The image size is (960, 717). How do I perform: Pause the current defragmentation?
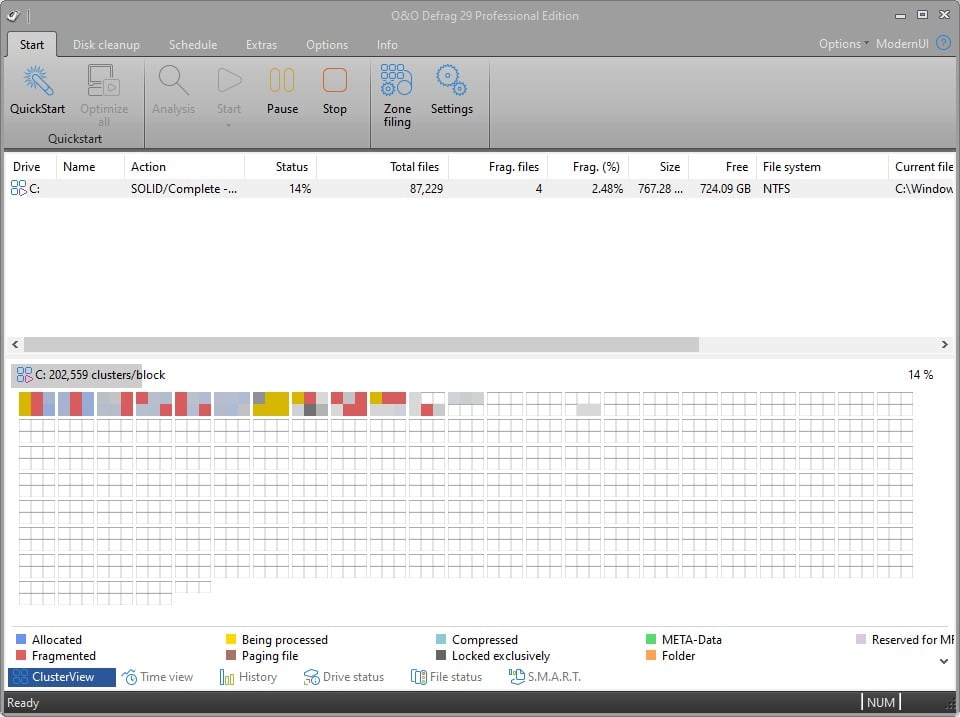[281, 88]
